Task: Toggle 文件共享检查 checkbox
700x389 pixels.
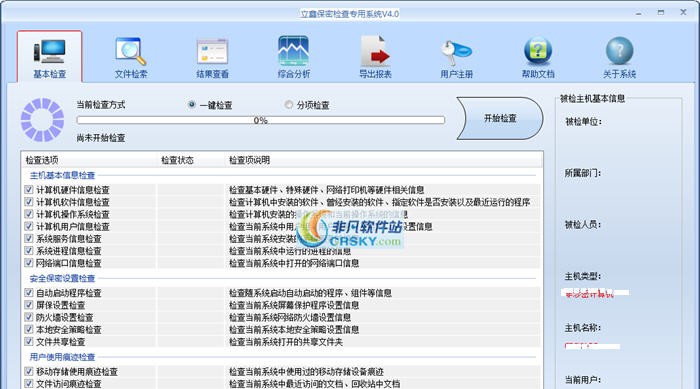Action: point(29,342)
